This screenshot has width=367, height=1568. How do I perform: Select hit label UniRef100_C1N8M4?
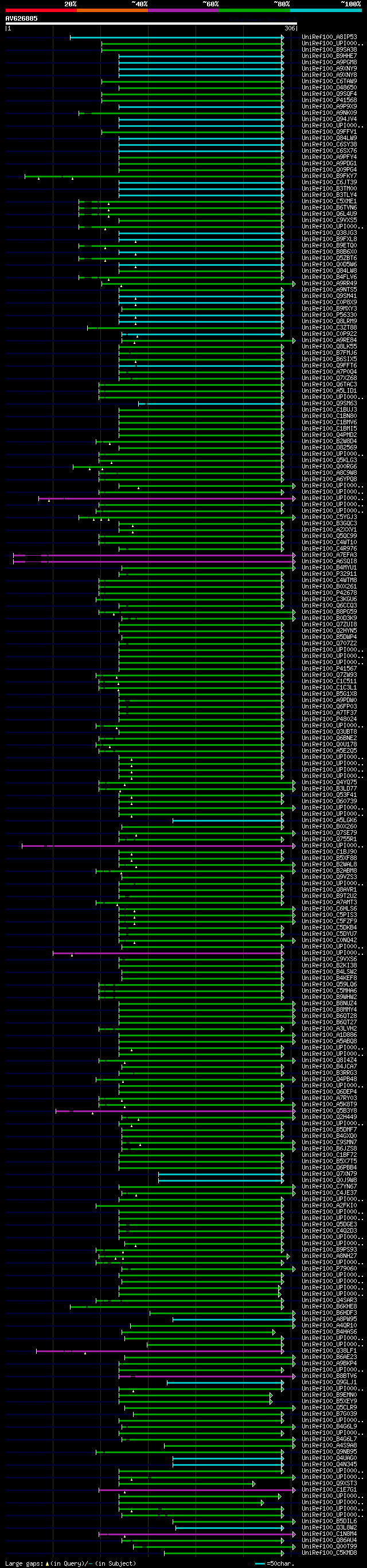coord(329,1534)
